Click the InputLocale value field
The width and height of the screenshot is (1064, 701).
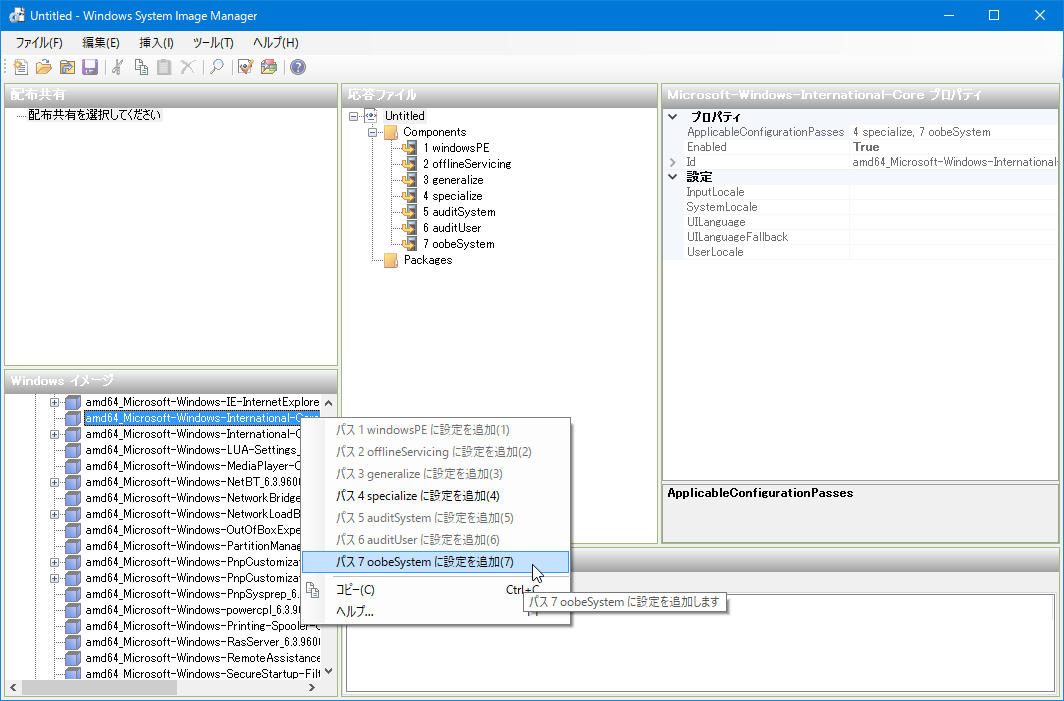pos(953,192)
